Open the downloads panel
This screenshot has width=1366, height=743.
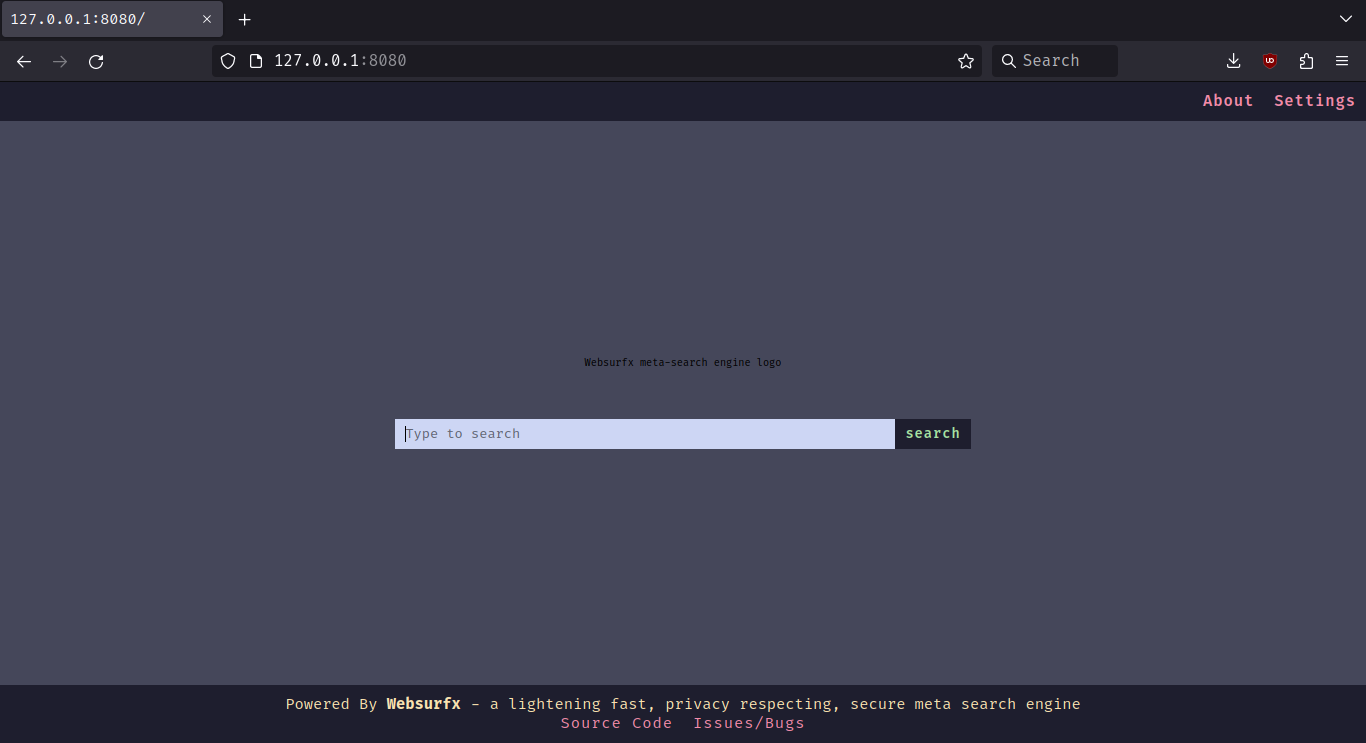point(1234,61)
